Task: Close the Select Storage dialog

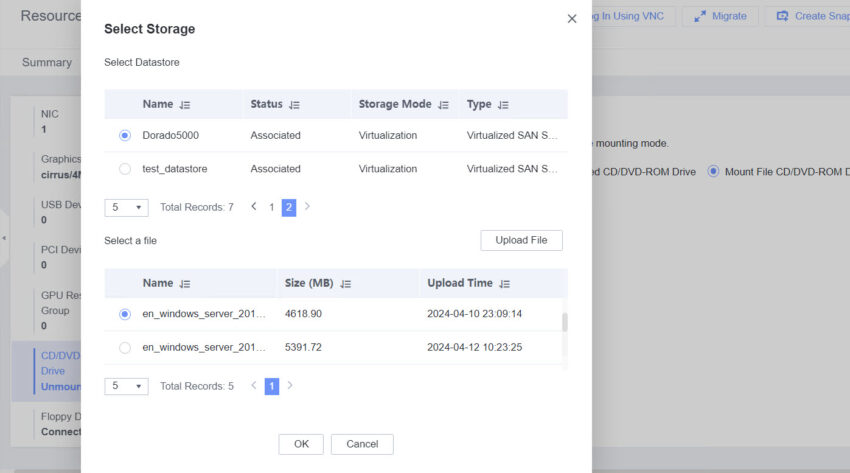Action: click(572, 19)
